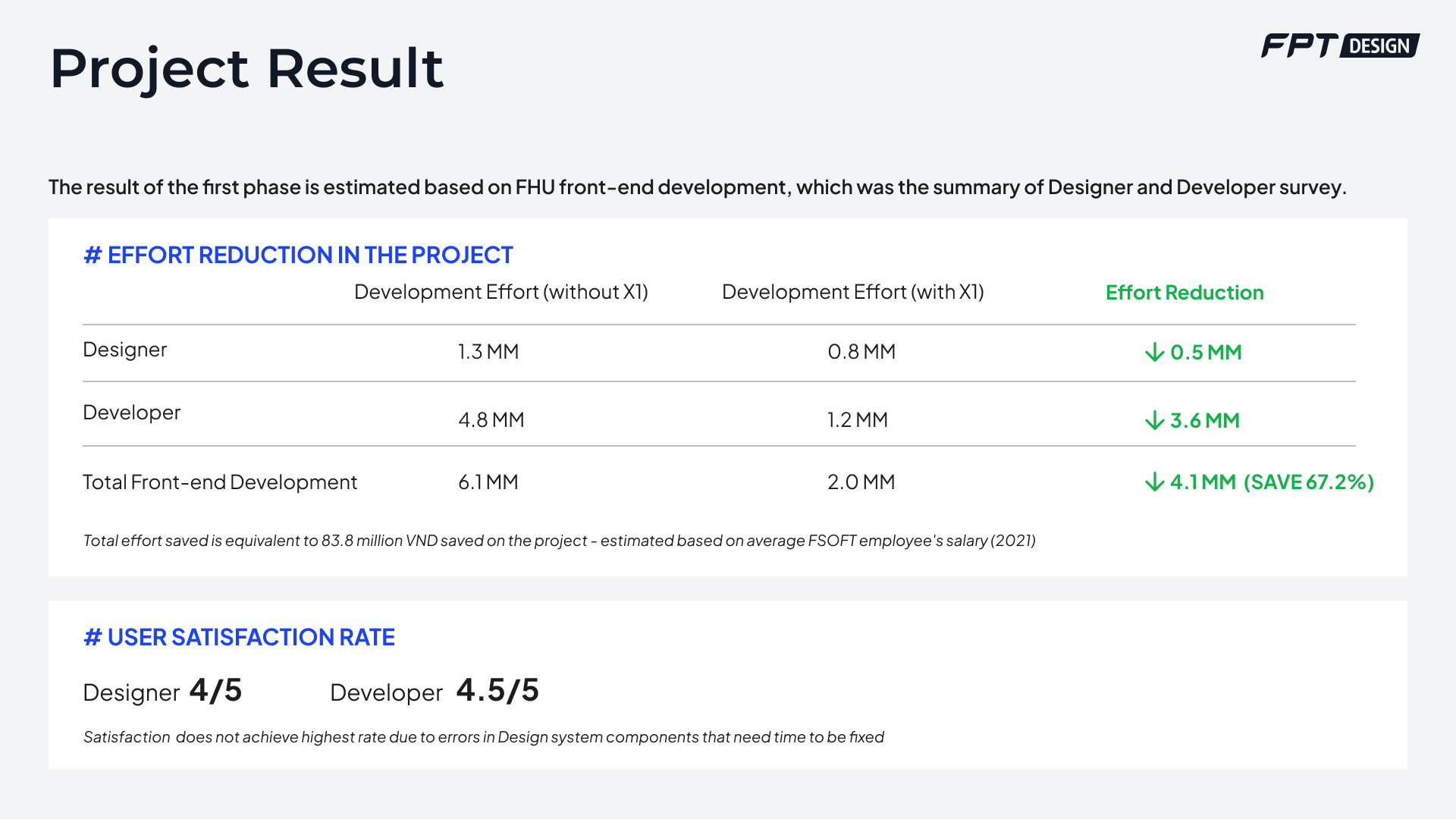The image size is (1456, 819).
Task: Select the Developer 4.8 MM value
Action: 491,420
